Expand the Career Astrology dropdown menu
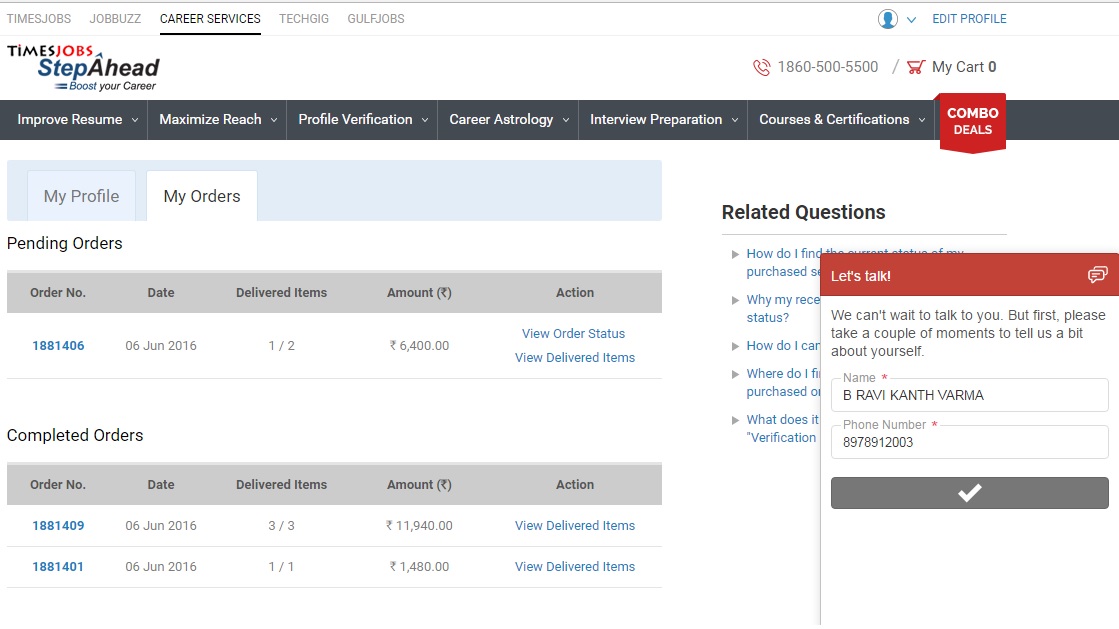The height and width of the screenshot is (629, 1119). click(508, 119)
